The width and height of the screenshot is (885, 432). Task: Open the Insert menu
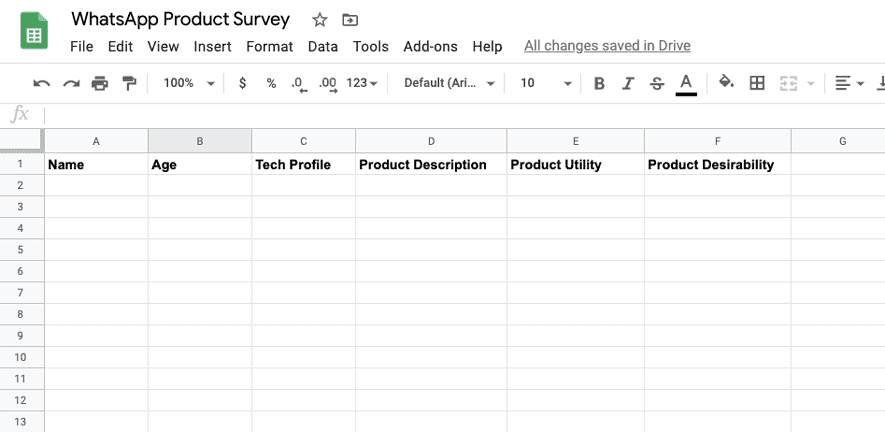click(x=212, y=46)
